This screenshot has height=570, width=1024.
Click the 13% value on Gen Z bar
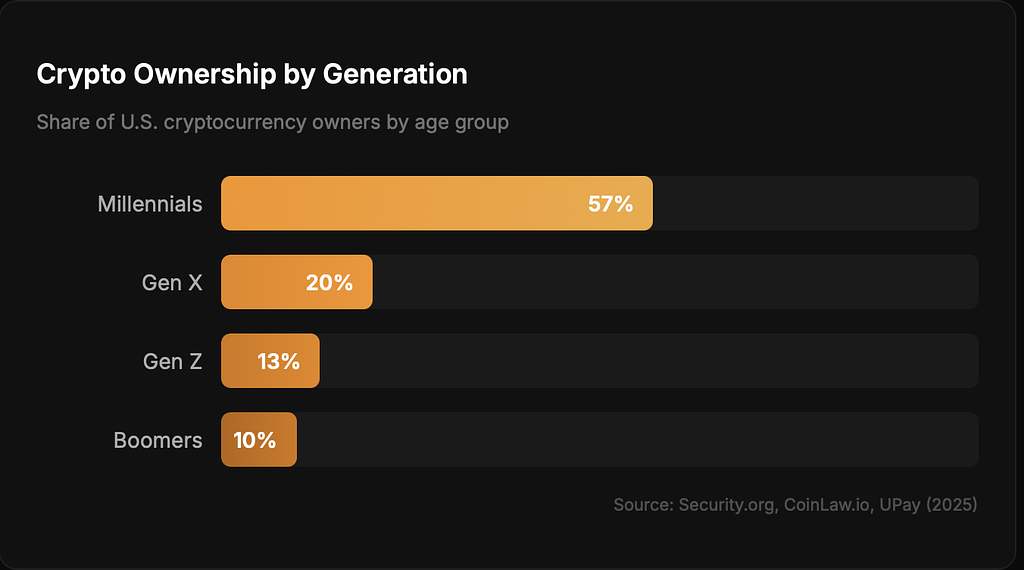pos(278,361)
